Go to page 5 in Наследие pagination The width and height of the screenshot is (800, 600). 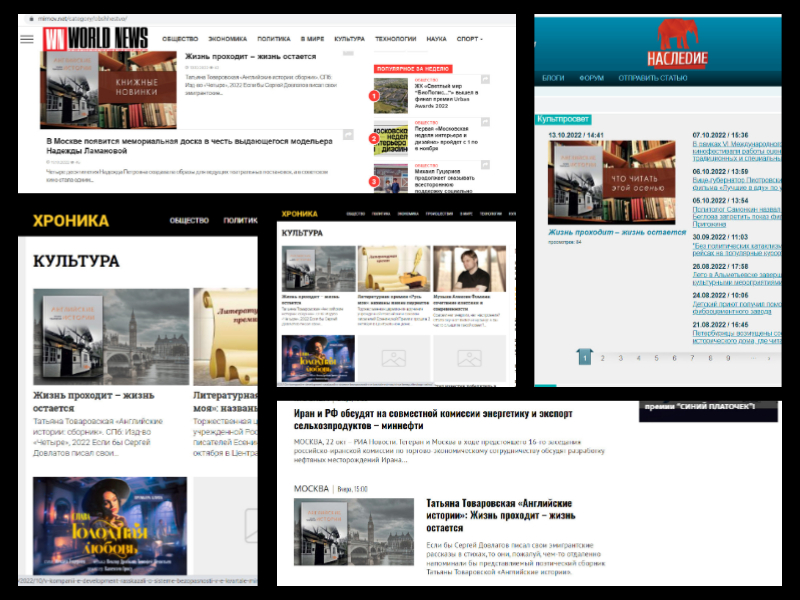click(656, 358)
